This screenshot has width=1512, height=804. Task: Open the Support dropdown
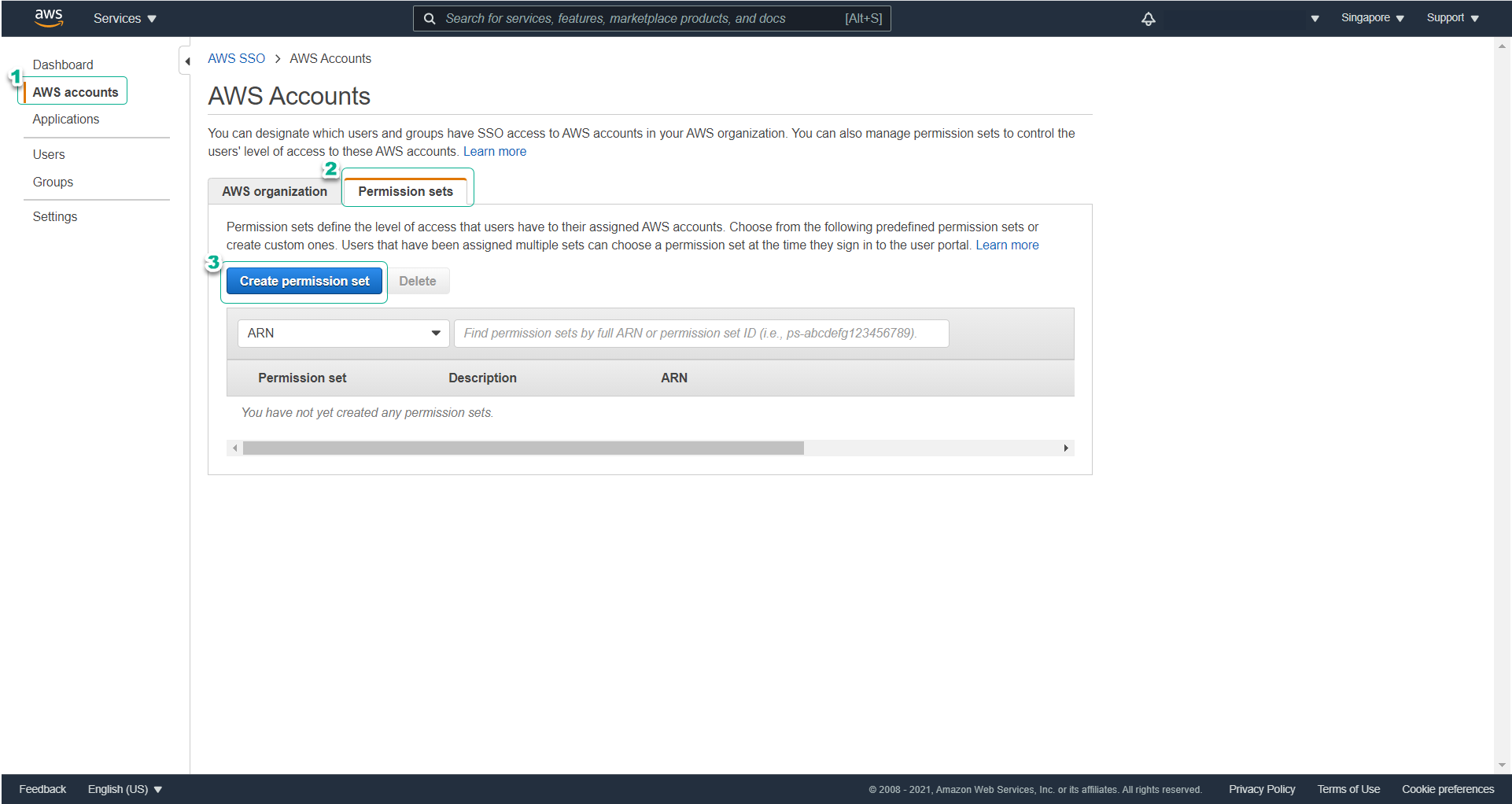click(x=1451, y=17)
